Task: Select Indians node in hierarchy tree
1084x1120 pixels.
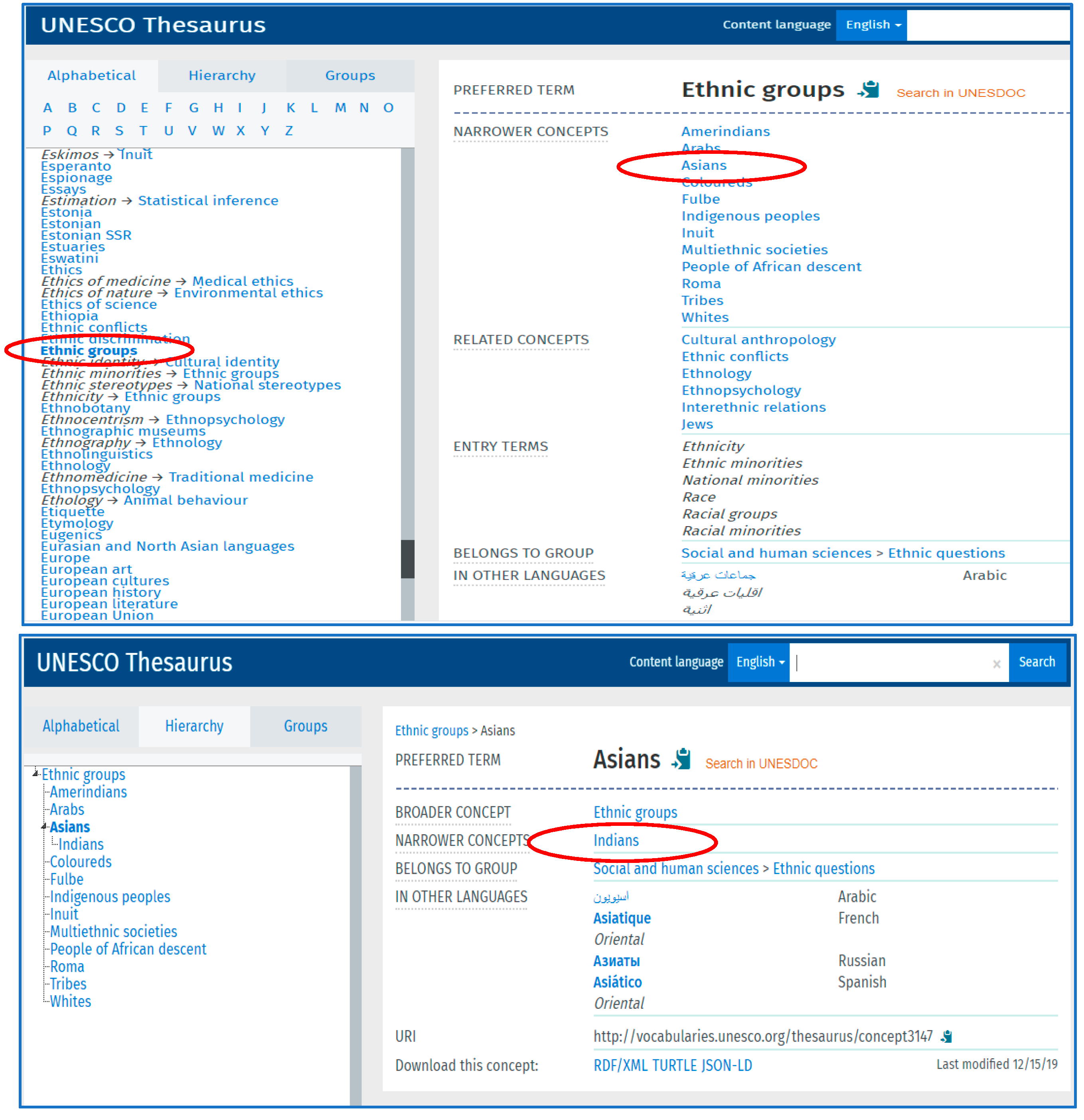Action: click(81, 845)
